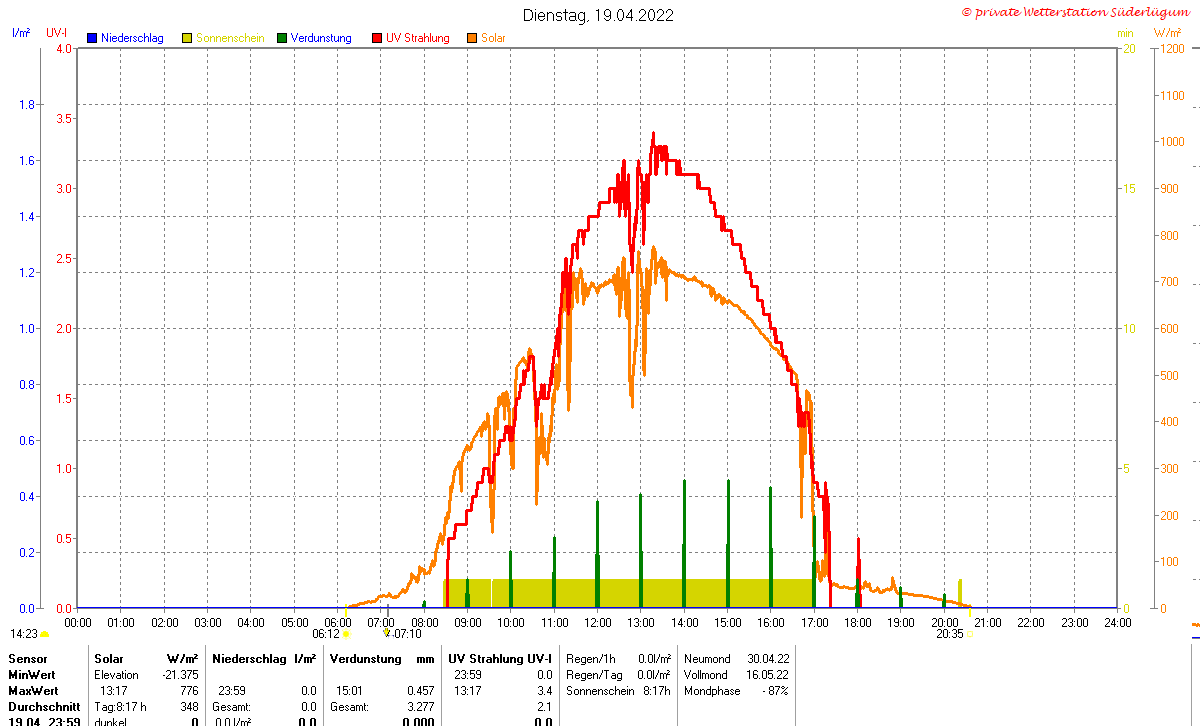Click the blue Niederschlag legend swatch
The width and height of the screenshot is (1200, 726).
(92, 38)
